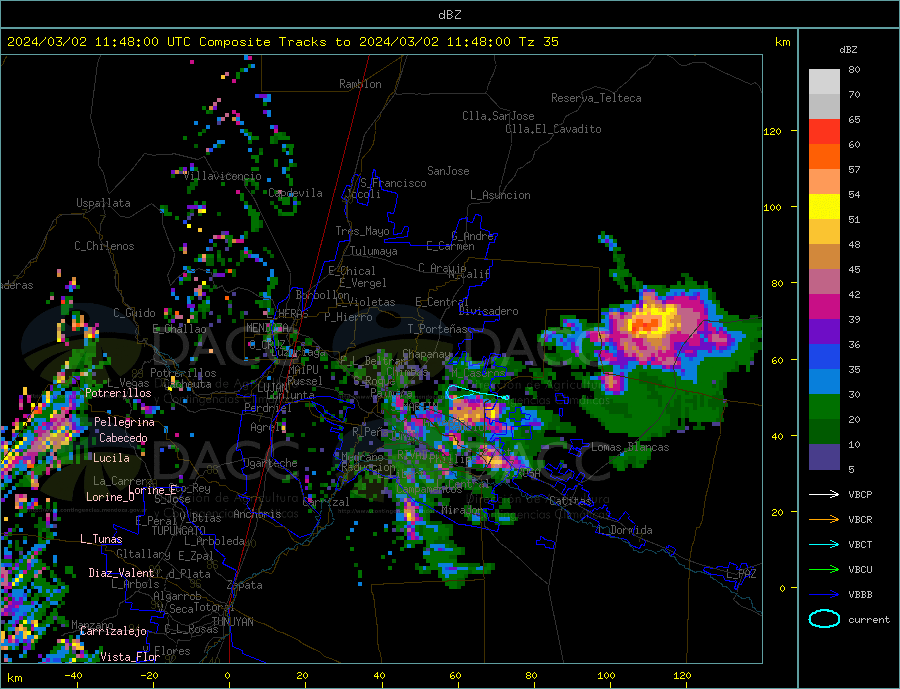
Task: Click the Clla.El_Cavadito label
Action: (553, 129)
